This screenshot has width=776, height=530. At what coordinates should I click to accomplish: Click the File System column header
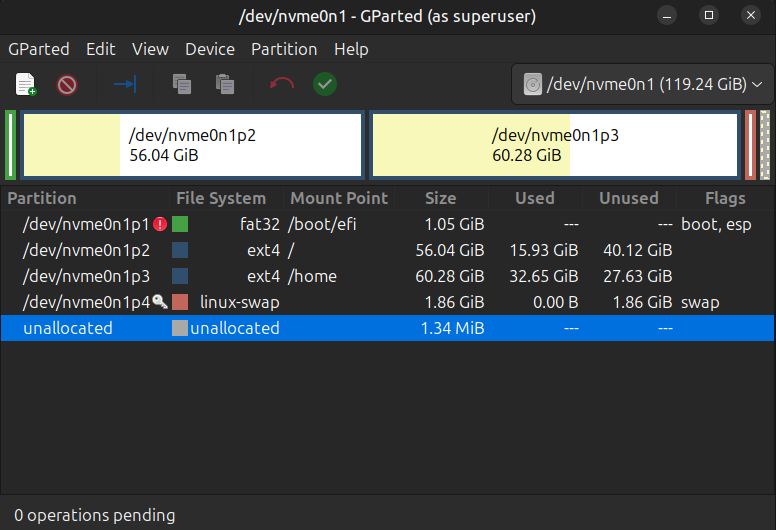pos(221,198)
